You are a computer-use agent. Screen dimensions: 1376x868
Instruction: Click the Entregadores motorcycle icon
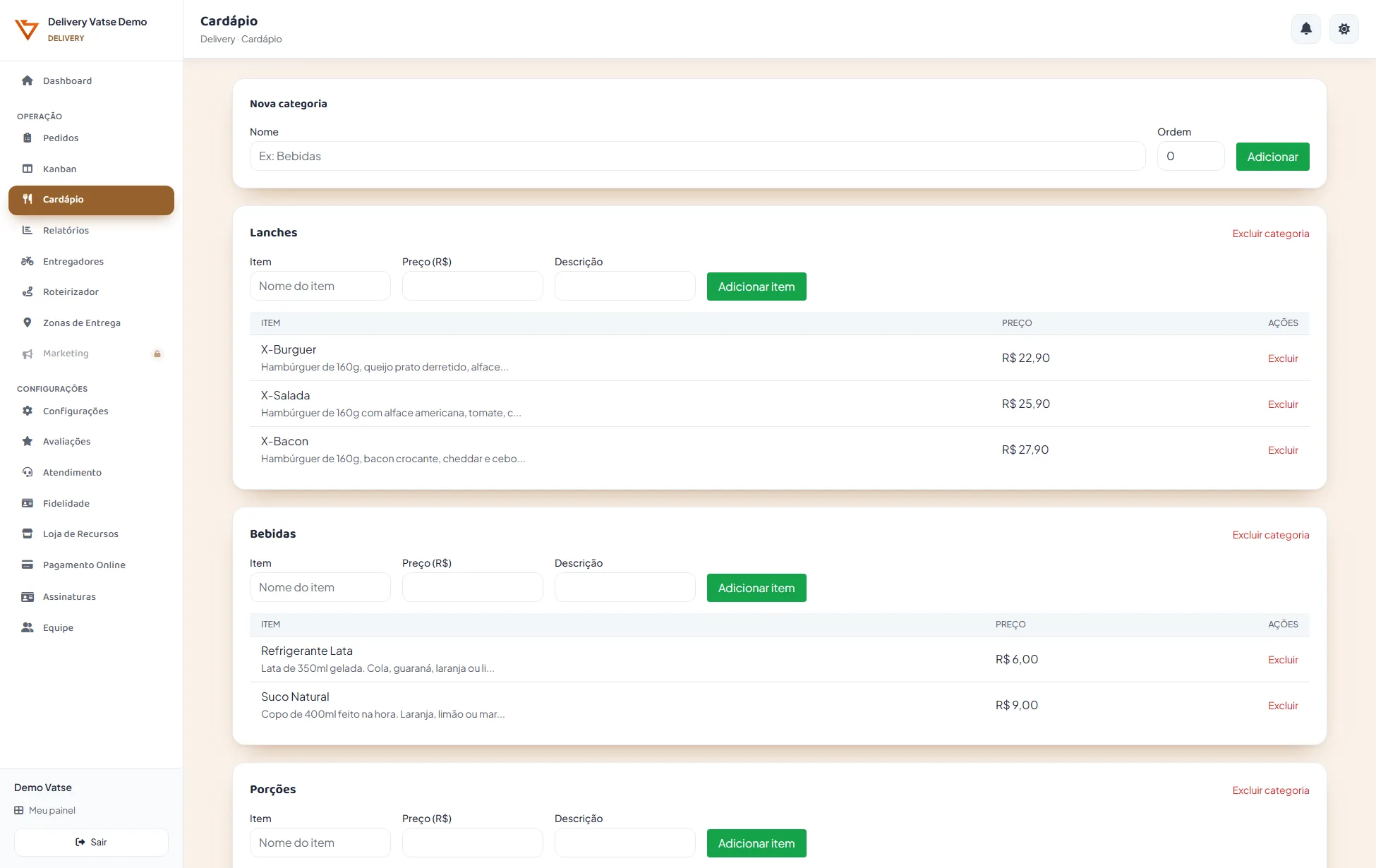click(x=28, y=261)
